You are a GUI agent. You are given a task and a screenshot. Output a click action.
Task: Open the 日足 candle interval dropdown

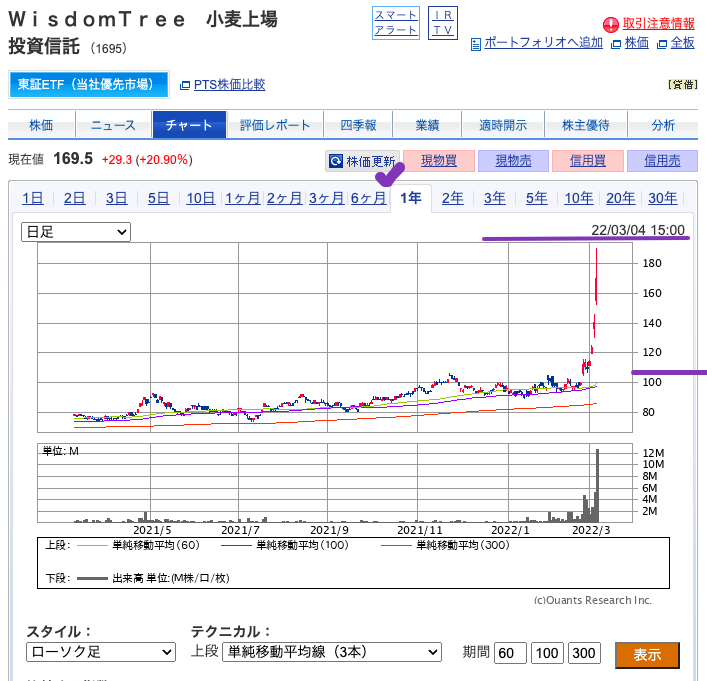click(76, 232)
